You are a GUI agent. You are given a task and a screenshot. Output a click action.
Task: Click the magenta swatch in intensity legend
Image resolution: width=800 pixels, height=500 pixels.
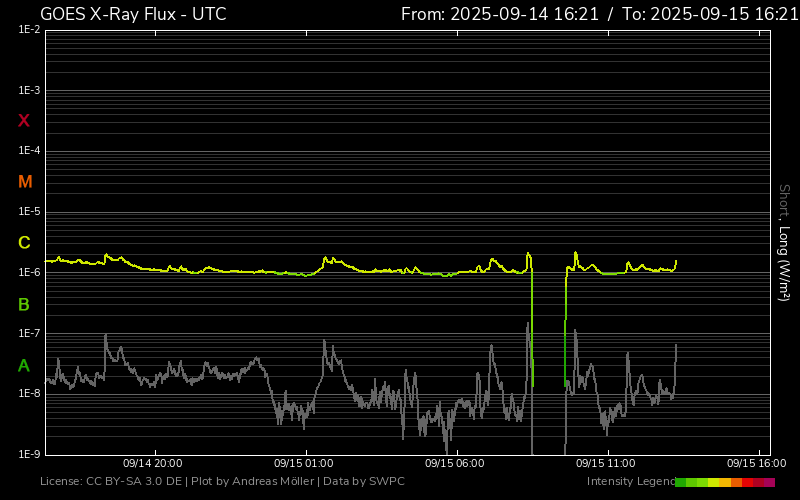[x=769, y=482]
